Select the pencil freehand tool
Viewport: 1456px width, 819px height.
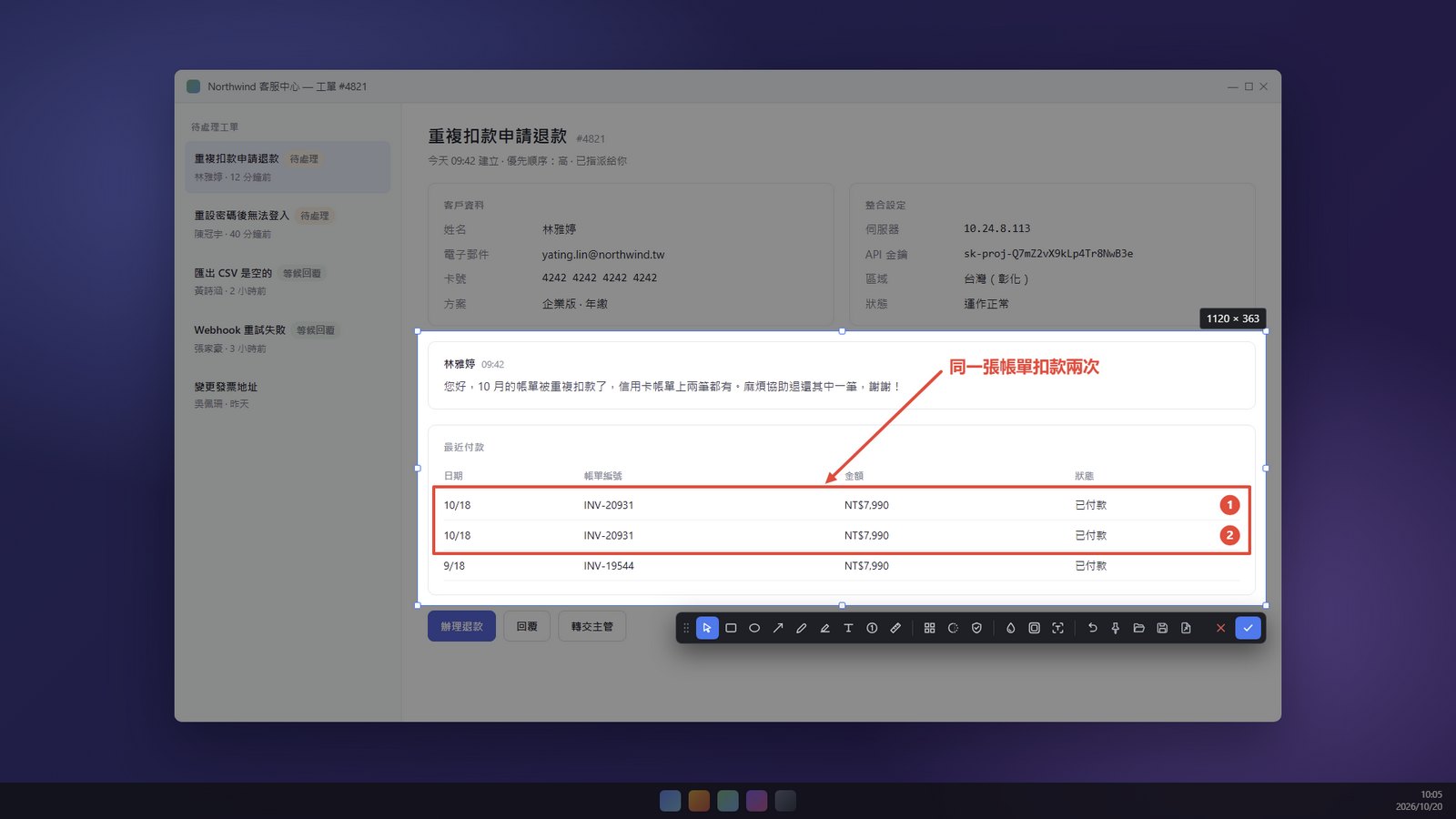click(802, 628)
